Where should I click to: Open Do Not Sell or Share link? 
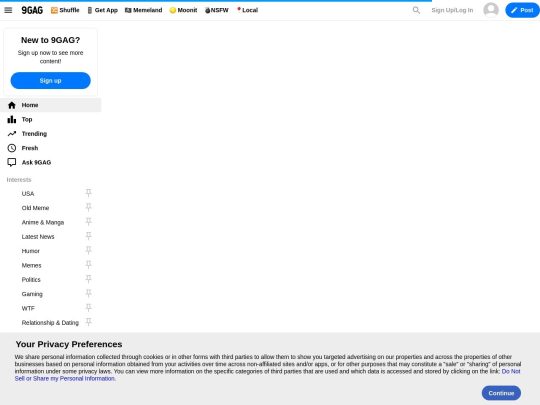pos(267,375)
